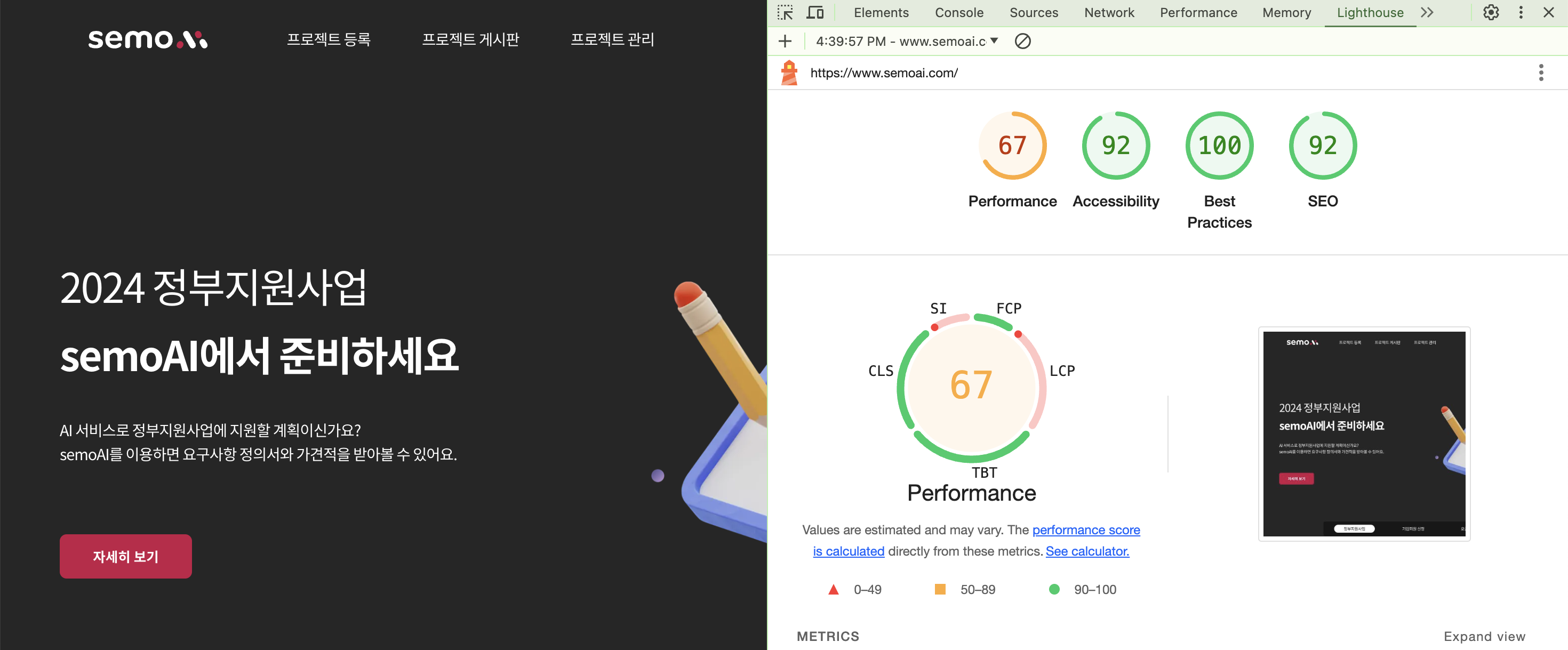Click the performance score link
Viewport: 1568px width, 650px height.
pos(1086,529)
